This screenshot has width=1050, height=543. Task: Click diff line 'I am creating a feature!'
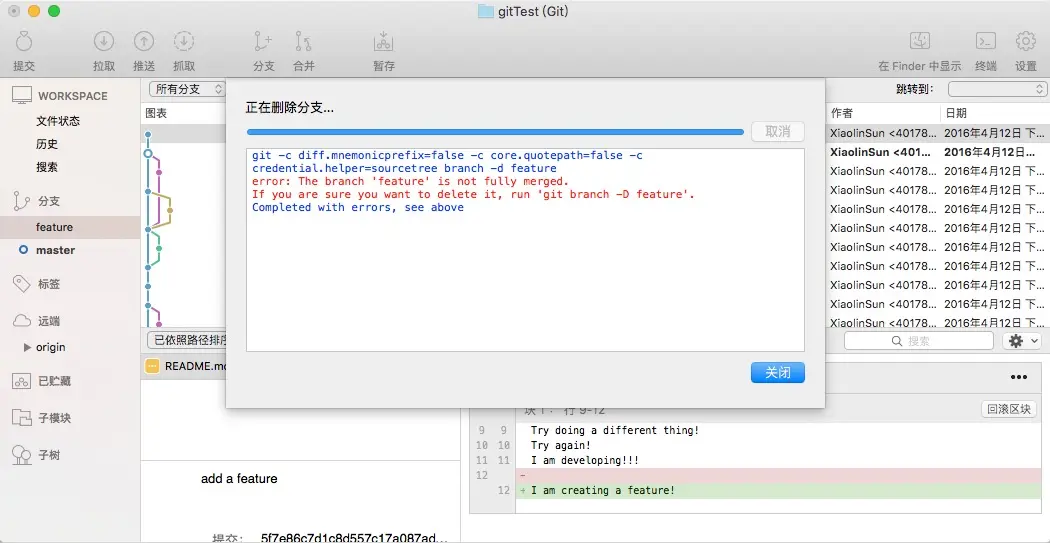pos(603,491)
